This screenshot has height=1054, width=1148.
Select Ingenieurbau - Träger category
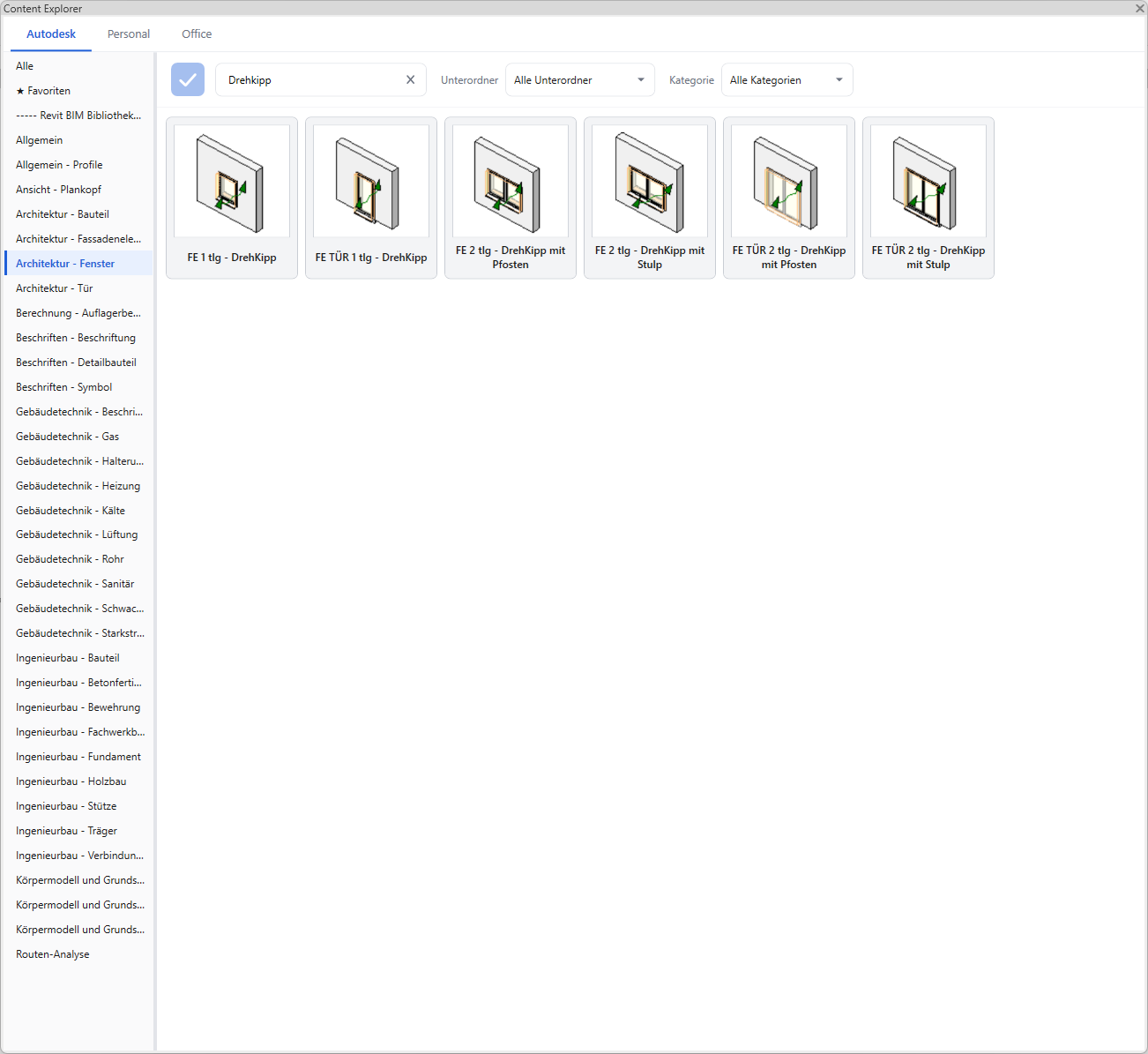point(78,831)
